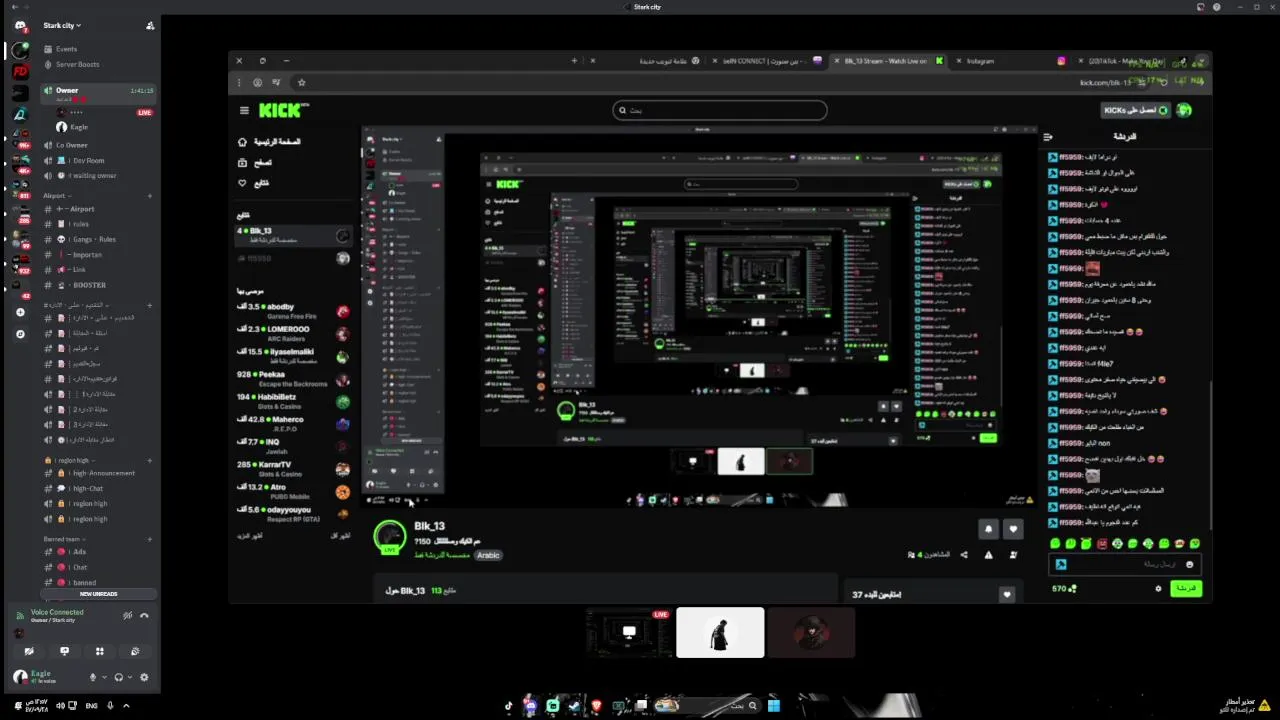Toggle noise suppression in voice panel
Screen dimensions: 1280x720
tap(127, 615)
